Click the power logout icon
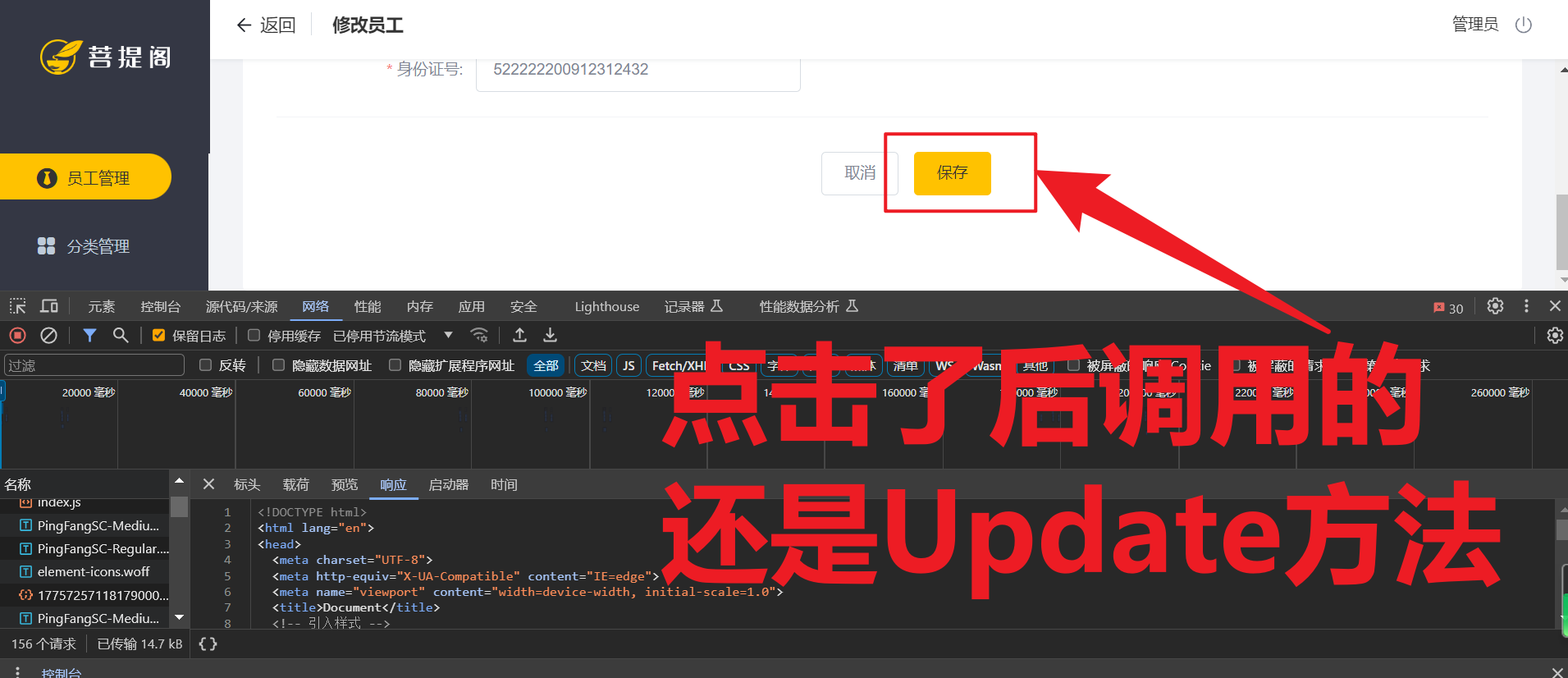The height and width of the screenshot is (678, 1568). tap(1524, 25)
